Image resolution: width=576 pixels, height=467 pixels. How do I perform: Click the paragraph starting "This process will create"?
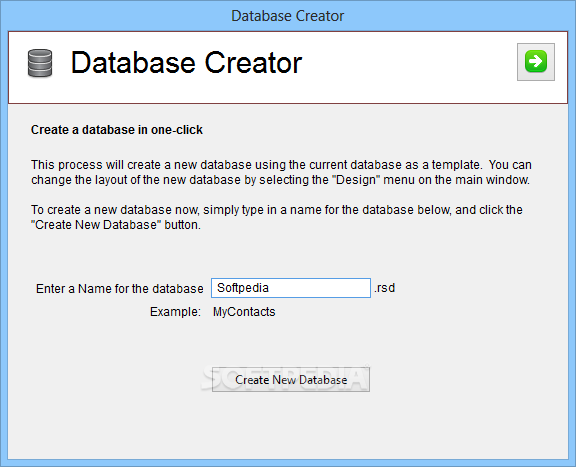tap(281, 172)
